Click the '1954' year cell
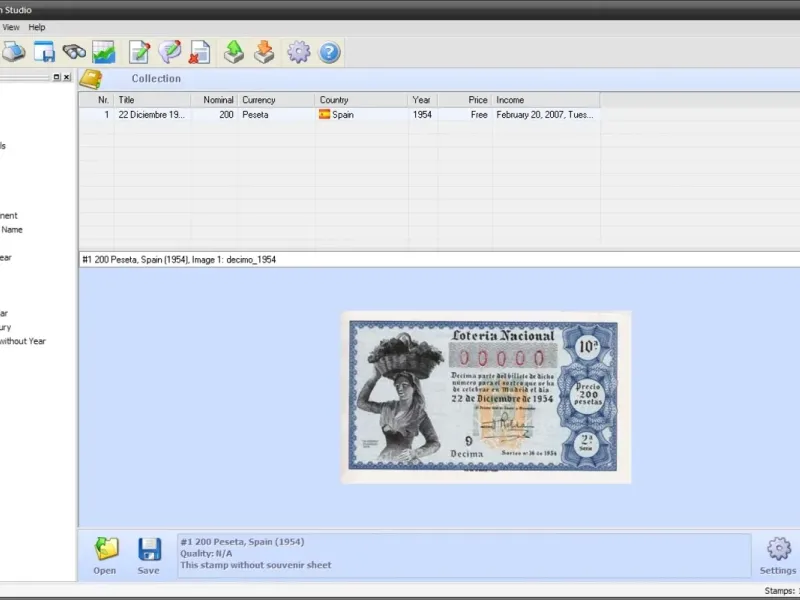This screenshot has width=800, height=600. [x=423, y=115]
